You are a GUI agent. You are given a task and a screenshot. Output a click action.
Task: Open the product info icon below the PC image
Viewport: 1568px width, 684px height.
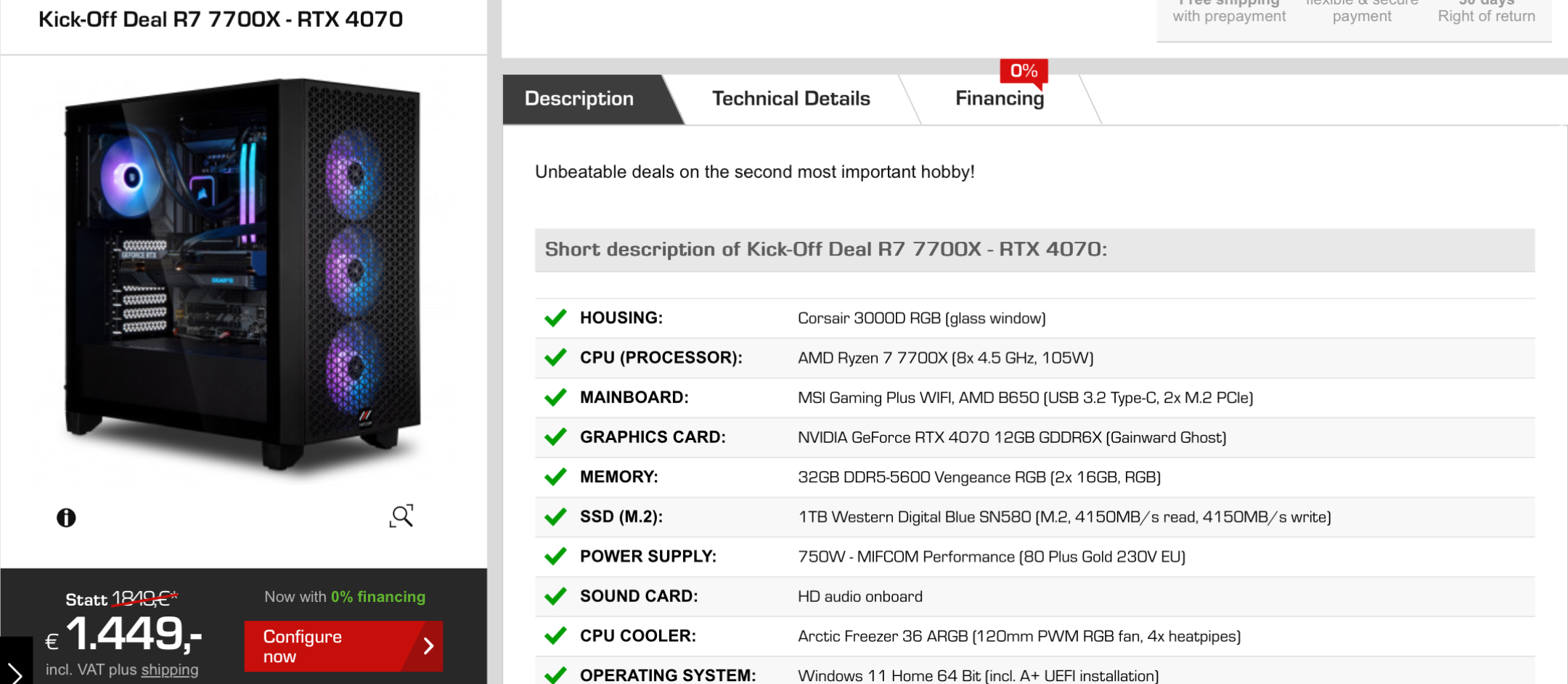(66, 518)
